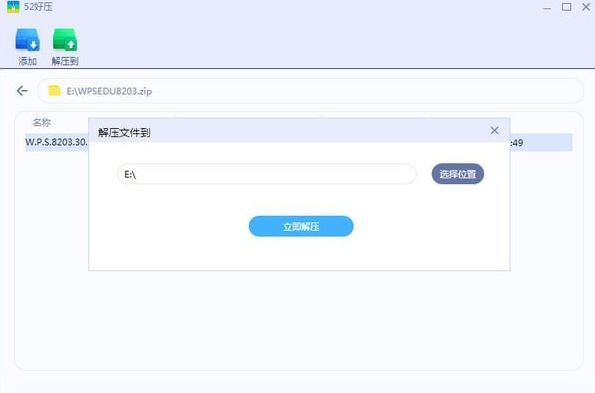Click the E:\ destination path field
Viewport: 595px width, 393px height.
[x=266, y=174]
